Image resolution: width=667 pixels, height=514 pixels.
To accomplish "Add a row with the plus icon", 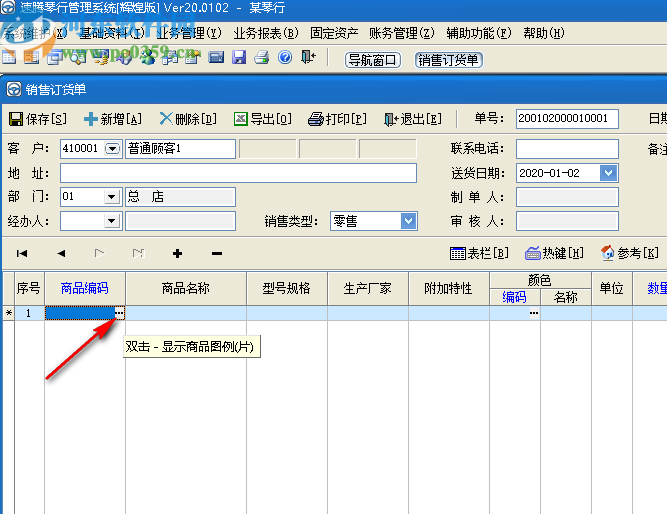I will [x=177, y=254].
